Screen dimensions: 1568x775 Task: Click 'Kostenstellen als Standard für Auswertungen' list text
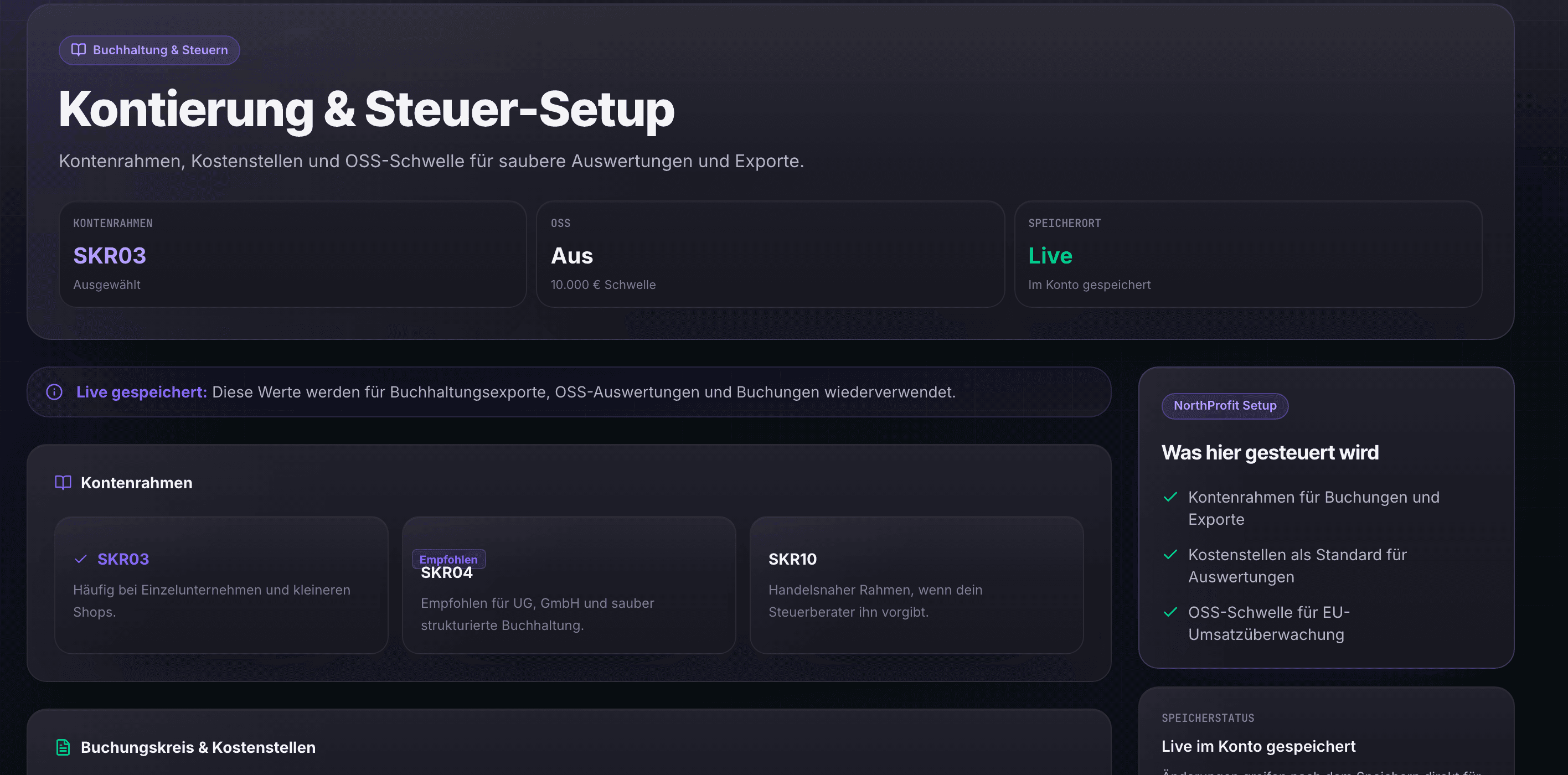pos(1298,566)
